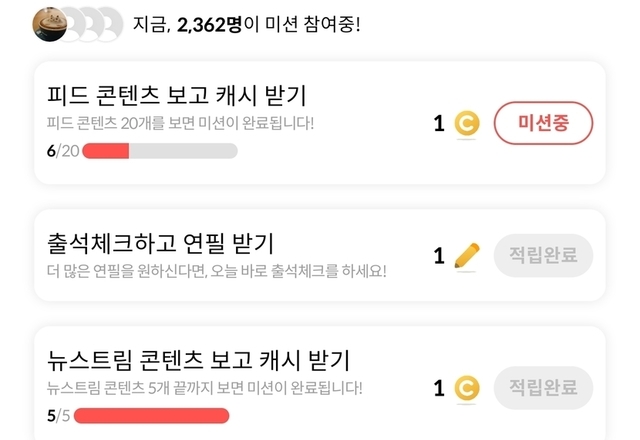
Task: Tap the 뉴스트림 5개 mission description
Action: pos(205,387)
